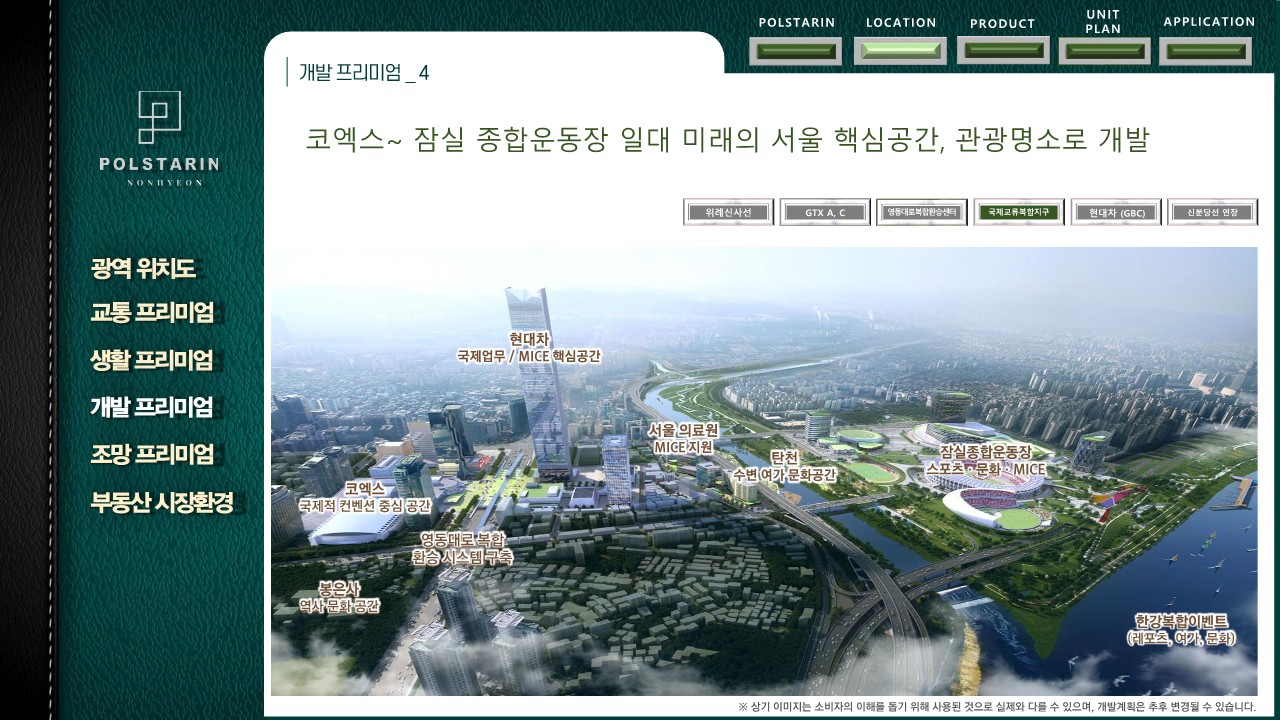1280x720 pixels.
Task: Click the POLSTARIN Nonhyeon logo
Action: [159, 138]
